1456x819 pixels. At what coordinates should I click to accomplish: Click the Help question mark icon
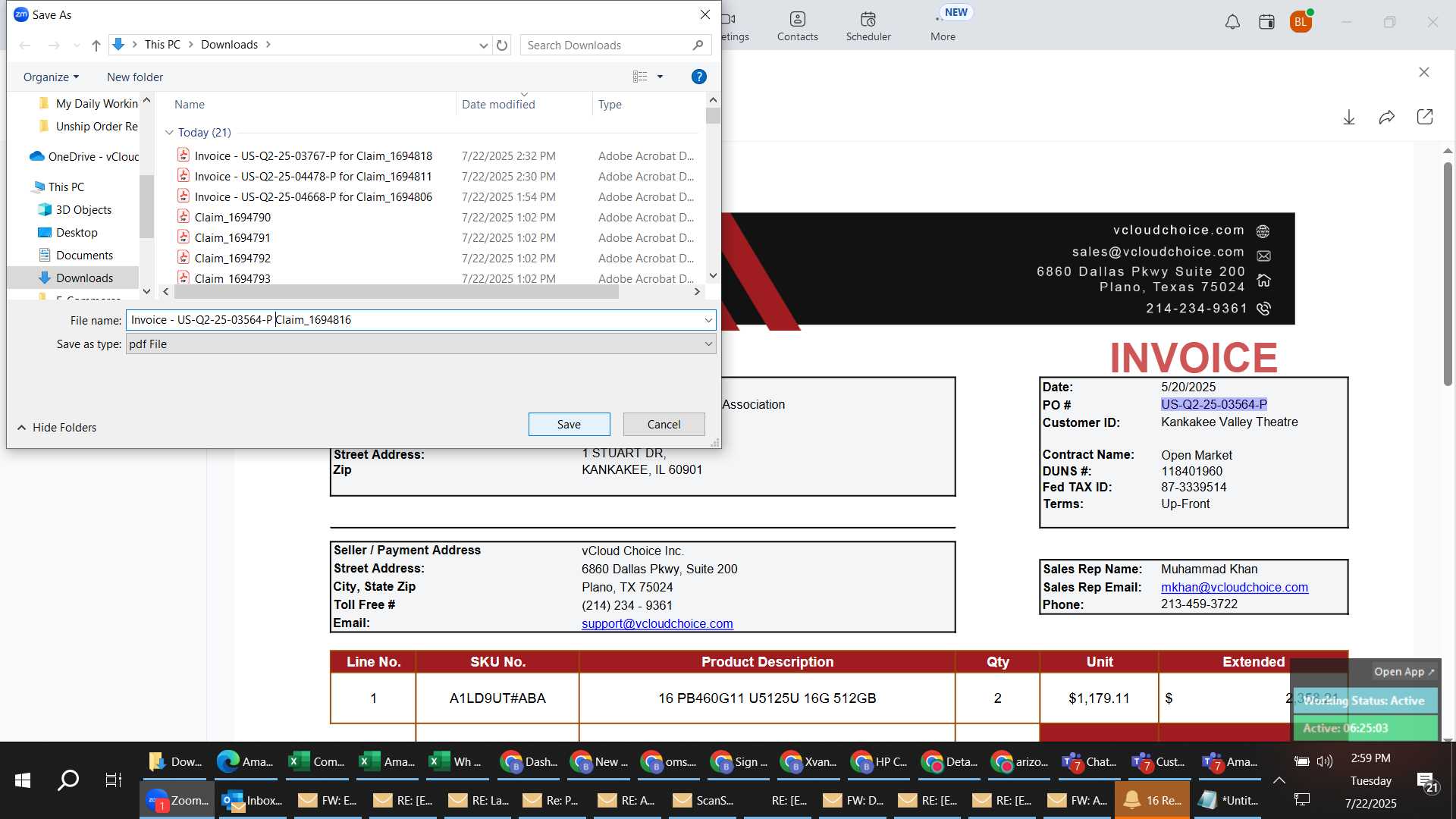pyautogui.click(x=699, y=77)
